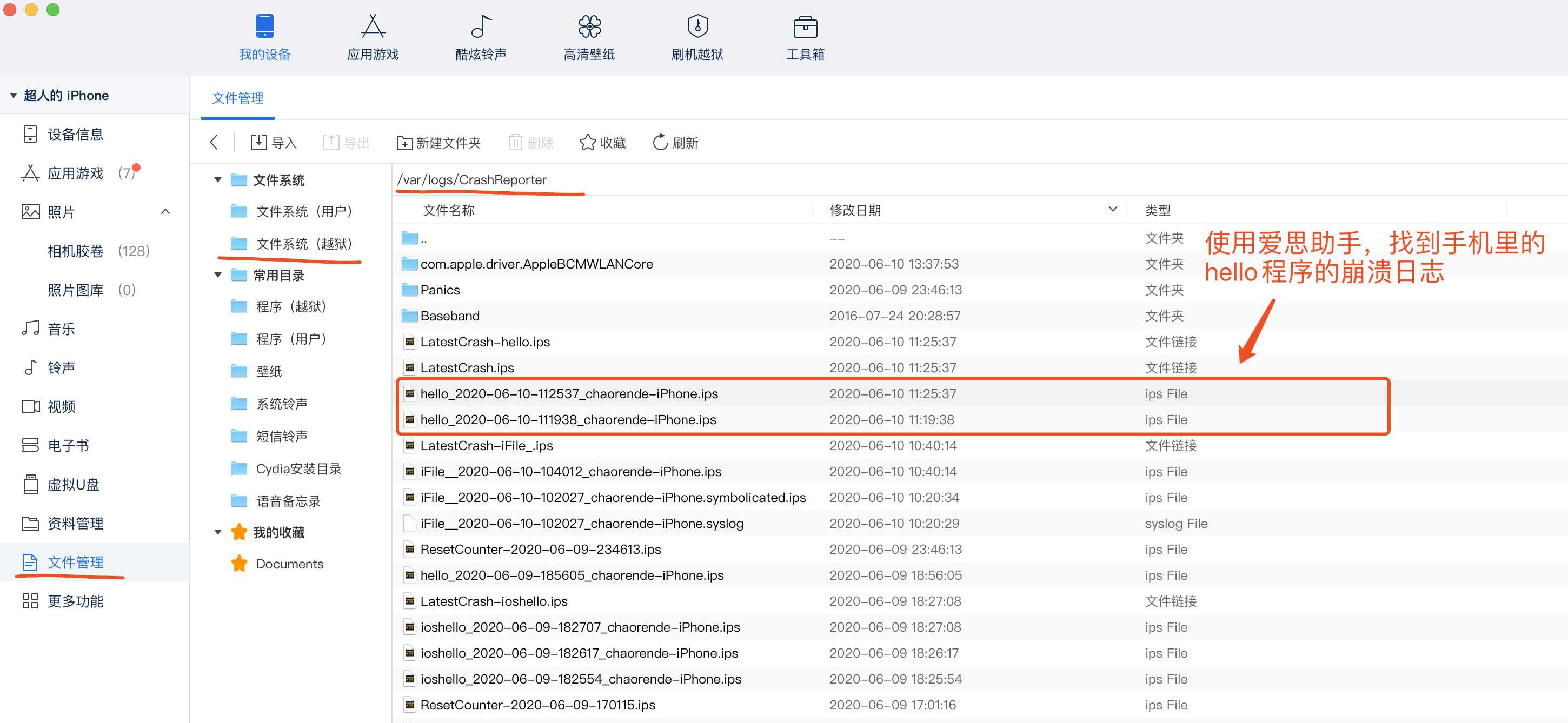Click path field /var/logs/CrashReporter
Image resolution: width=1568 pixels, height=723 pixels.
pos(980,180)
